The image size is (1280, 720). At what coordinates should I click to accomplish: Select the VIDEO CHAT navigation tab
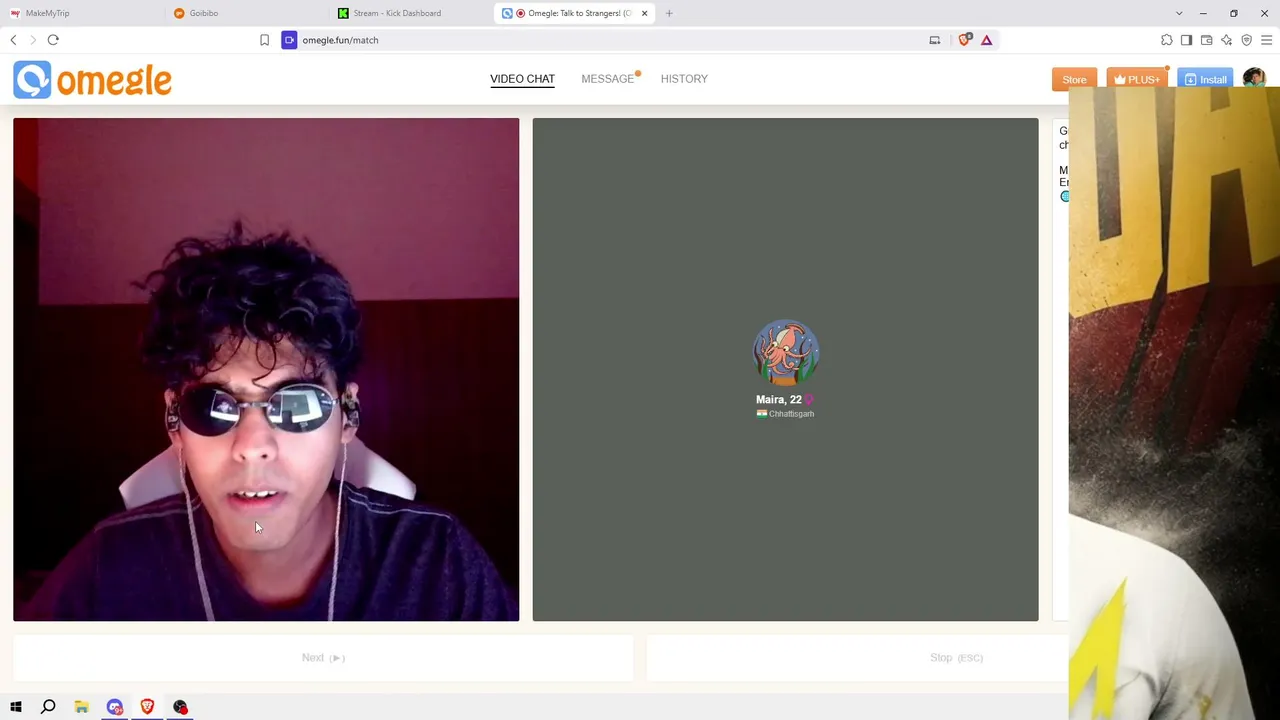tap(522, 79)
